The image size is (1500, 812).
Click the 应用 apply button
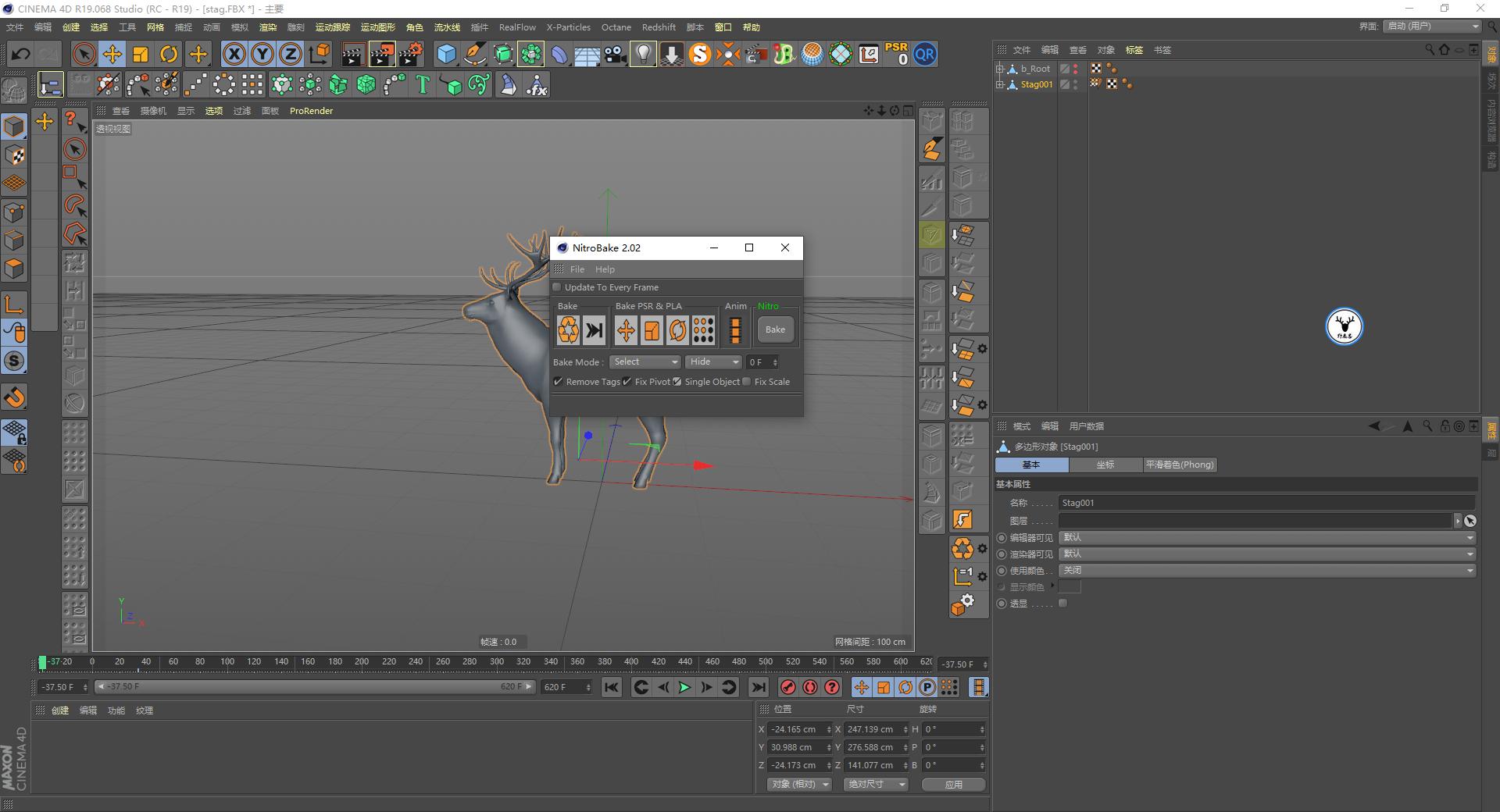[953, 785]
